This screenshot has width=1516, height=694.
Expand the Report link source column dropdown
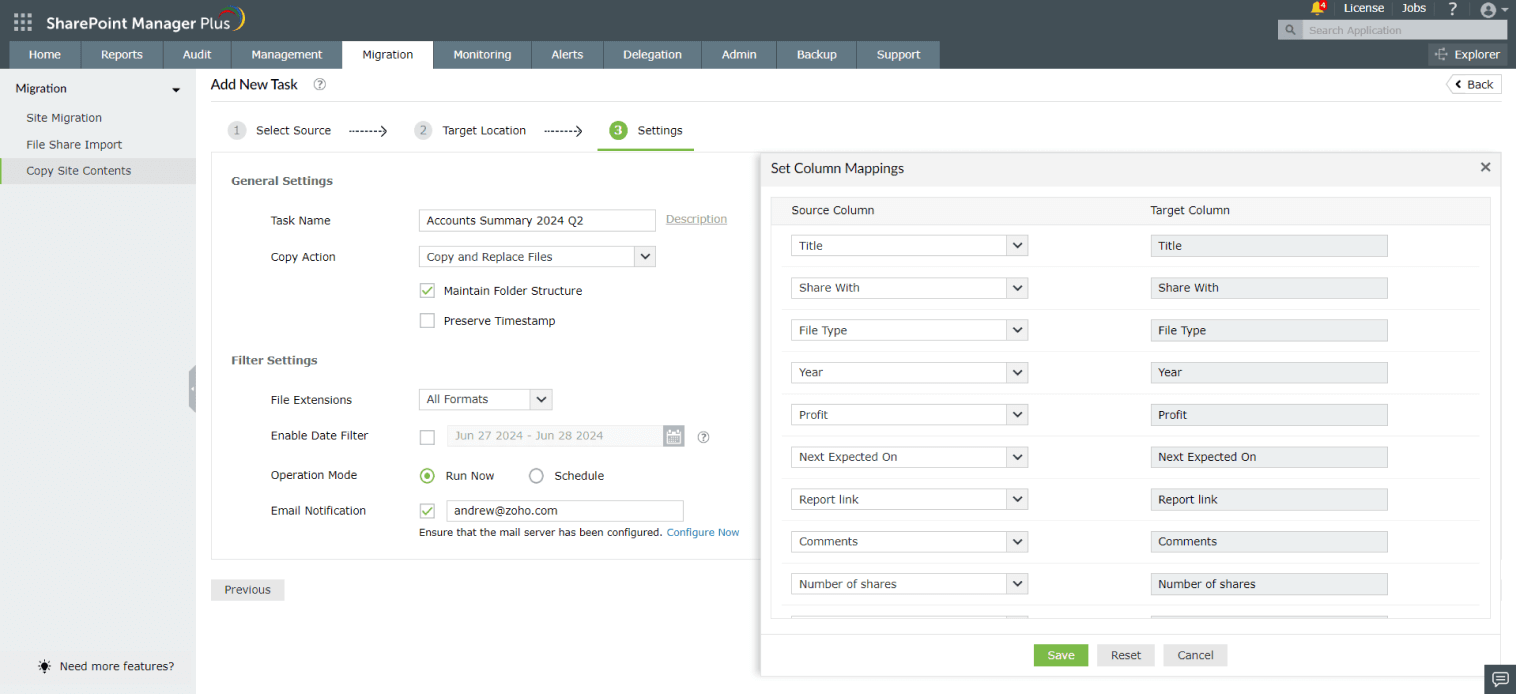coord(1017,499)
